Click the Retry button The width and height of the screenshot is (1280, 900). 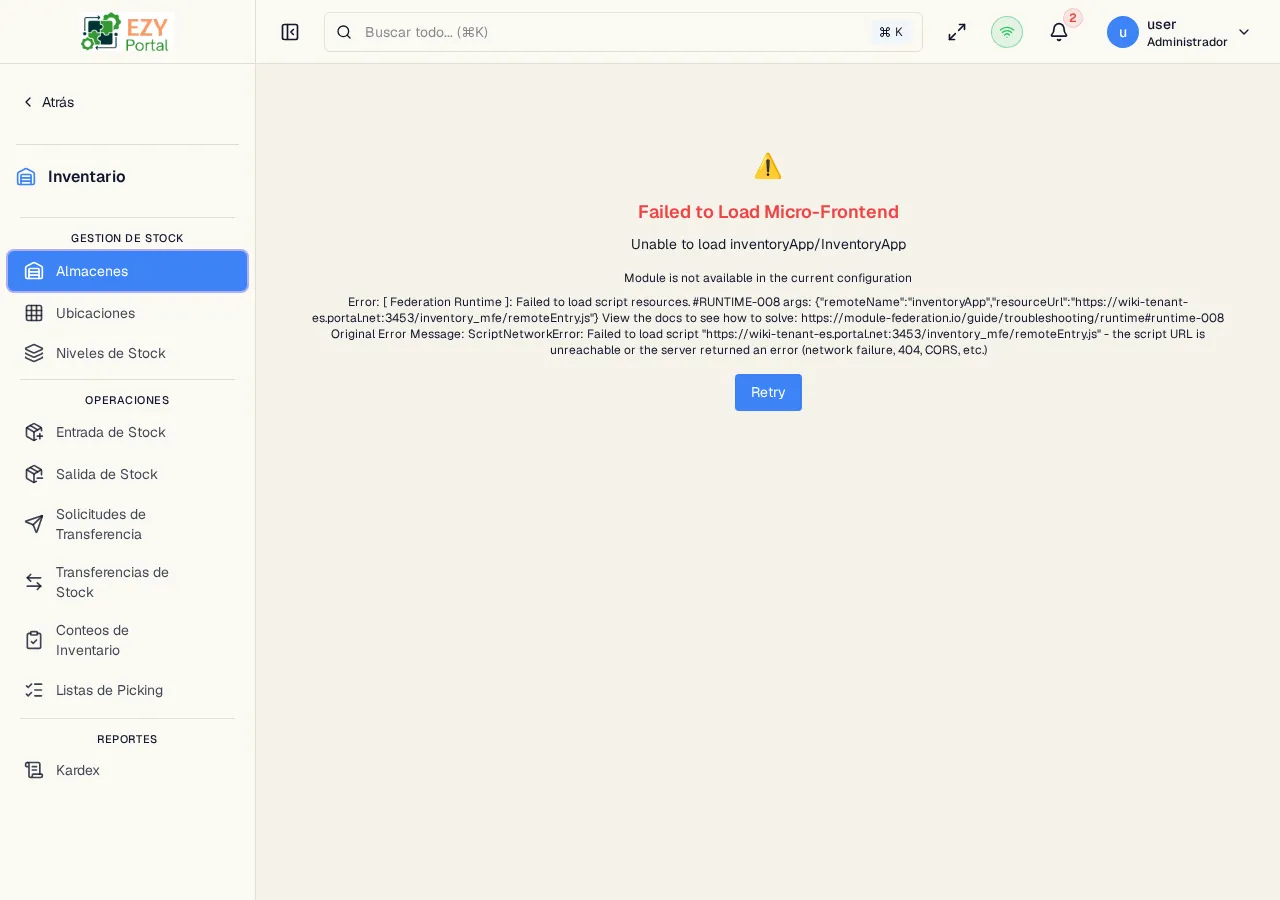click(768, 392)
